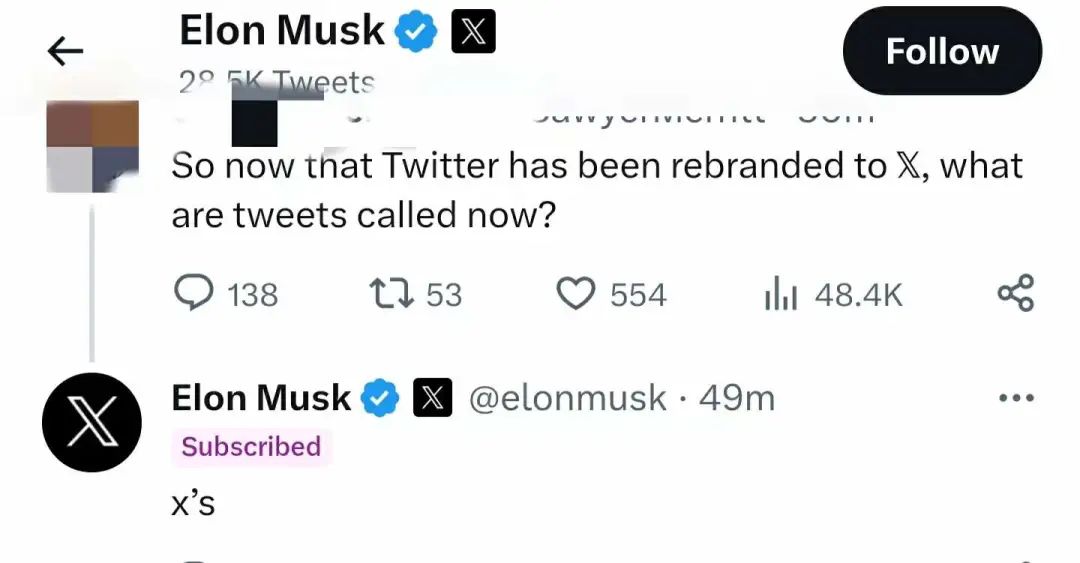This screenshot has height=563, width=1080.
Task: Open more options on Elon Musk's reply
Action: tap(1016, 398)
